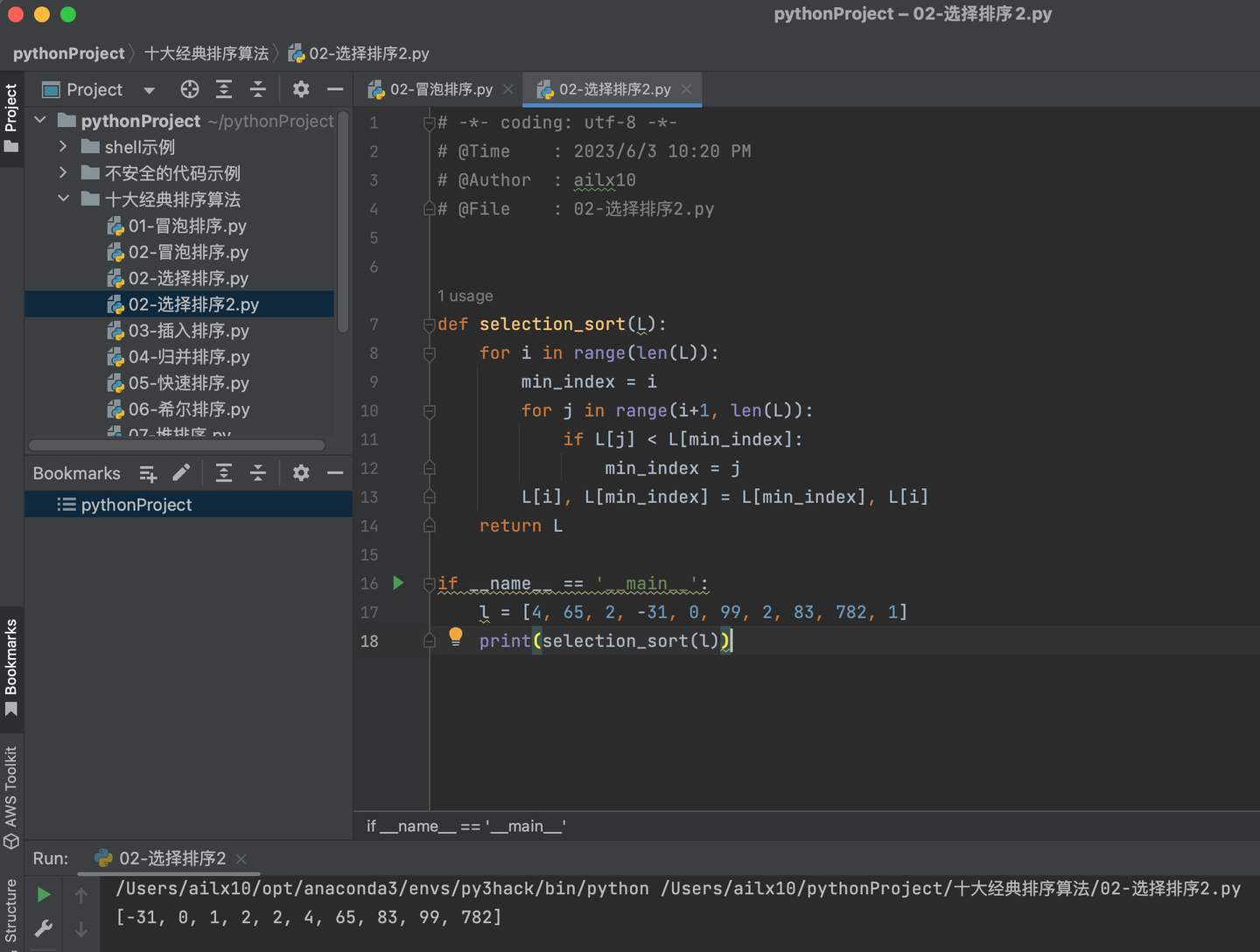
Task: Click 十大经典排序算法 in the breadcrumb bar
Action: coord(206,53)
